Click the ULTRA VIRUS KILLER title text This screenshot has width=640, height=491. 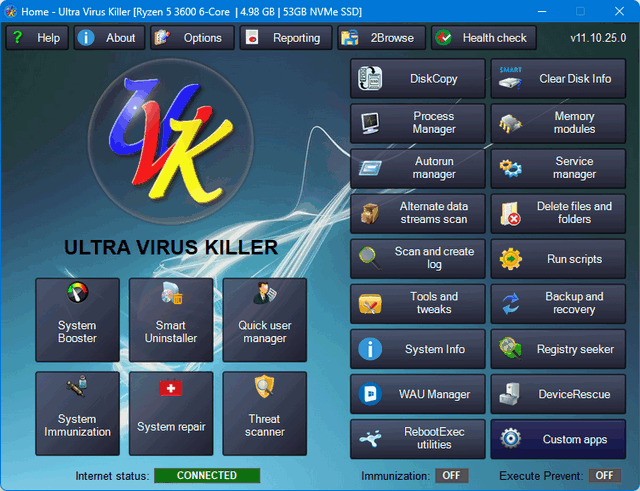171,247
